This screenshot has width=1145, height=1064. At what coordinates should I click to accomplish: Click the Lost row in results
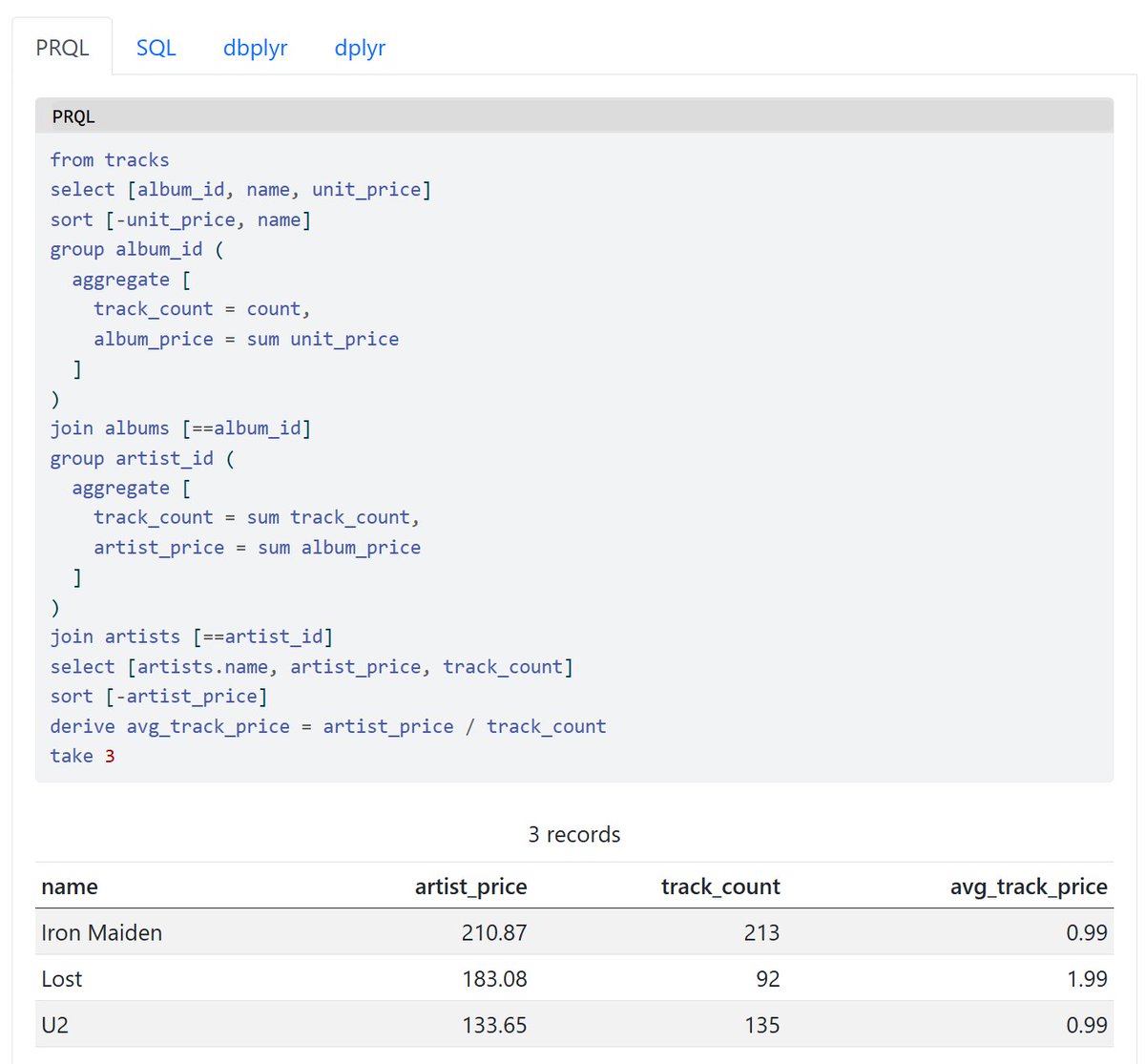[x=572, y=978]
